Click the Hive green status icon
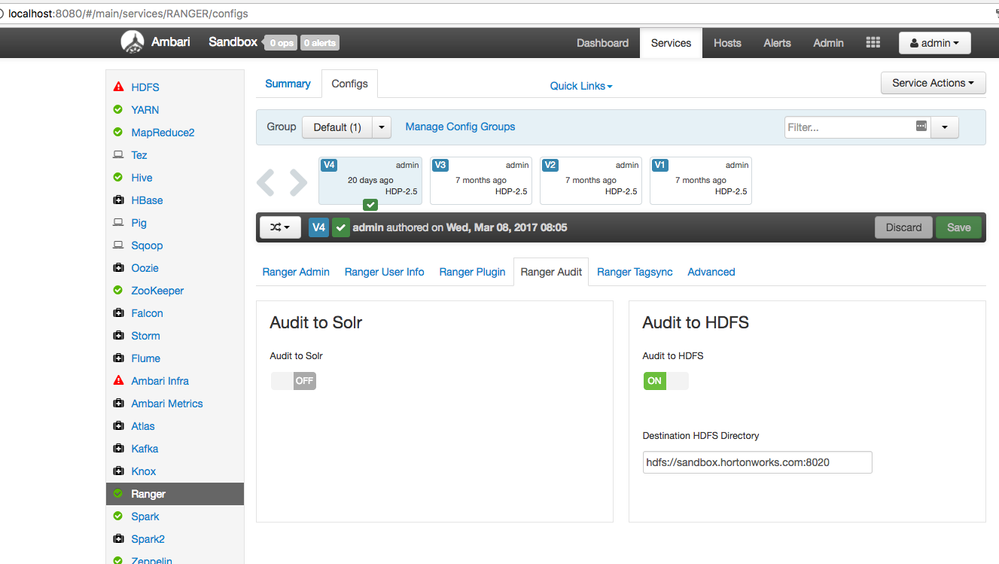 [118, 177]
